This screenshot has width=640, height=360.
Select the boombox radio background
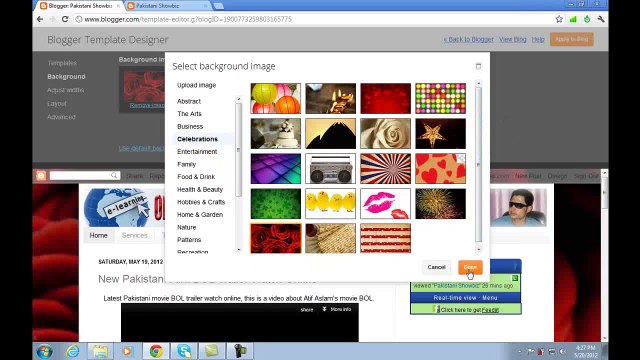tap(331, 169)
